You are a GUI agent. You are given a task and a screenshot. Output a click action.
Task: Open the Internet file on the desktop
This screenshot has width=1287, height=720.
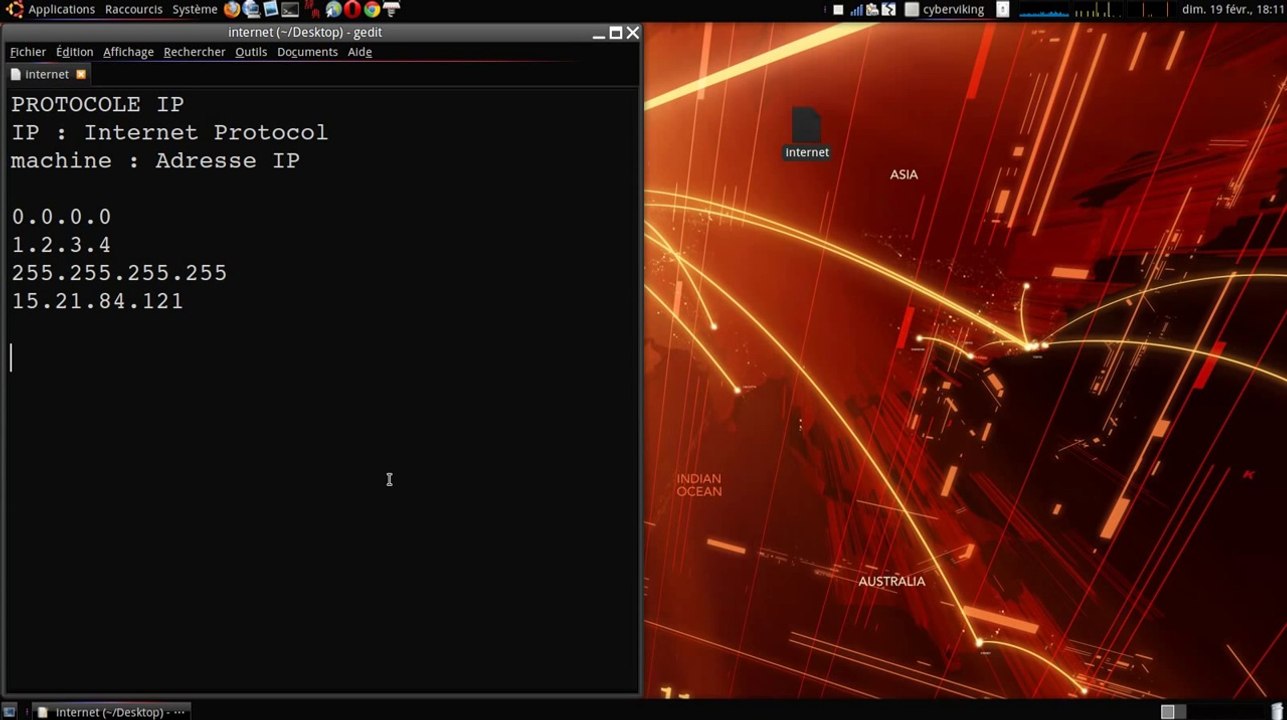coord(807,133)
